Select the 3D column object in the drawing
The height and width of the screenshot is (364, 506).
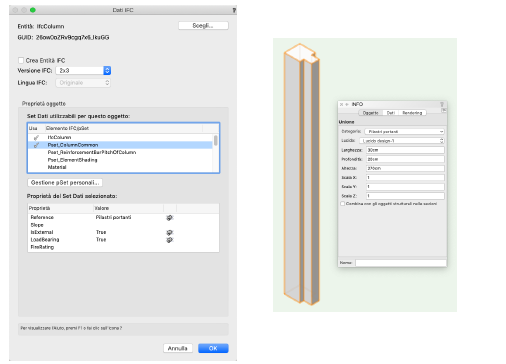point(301,174)
